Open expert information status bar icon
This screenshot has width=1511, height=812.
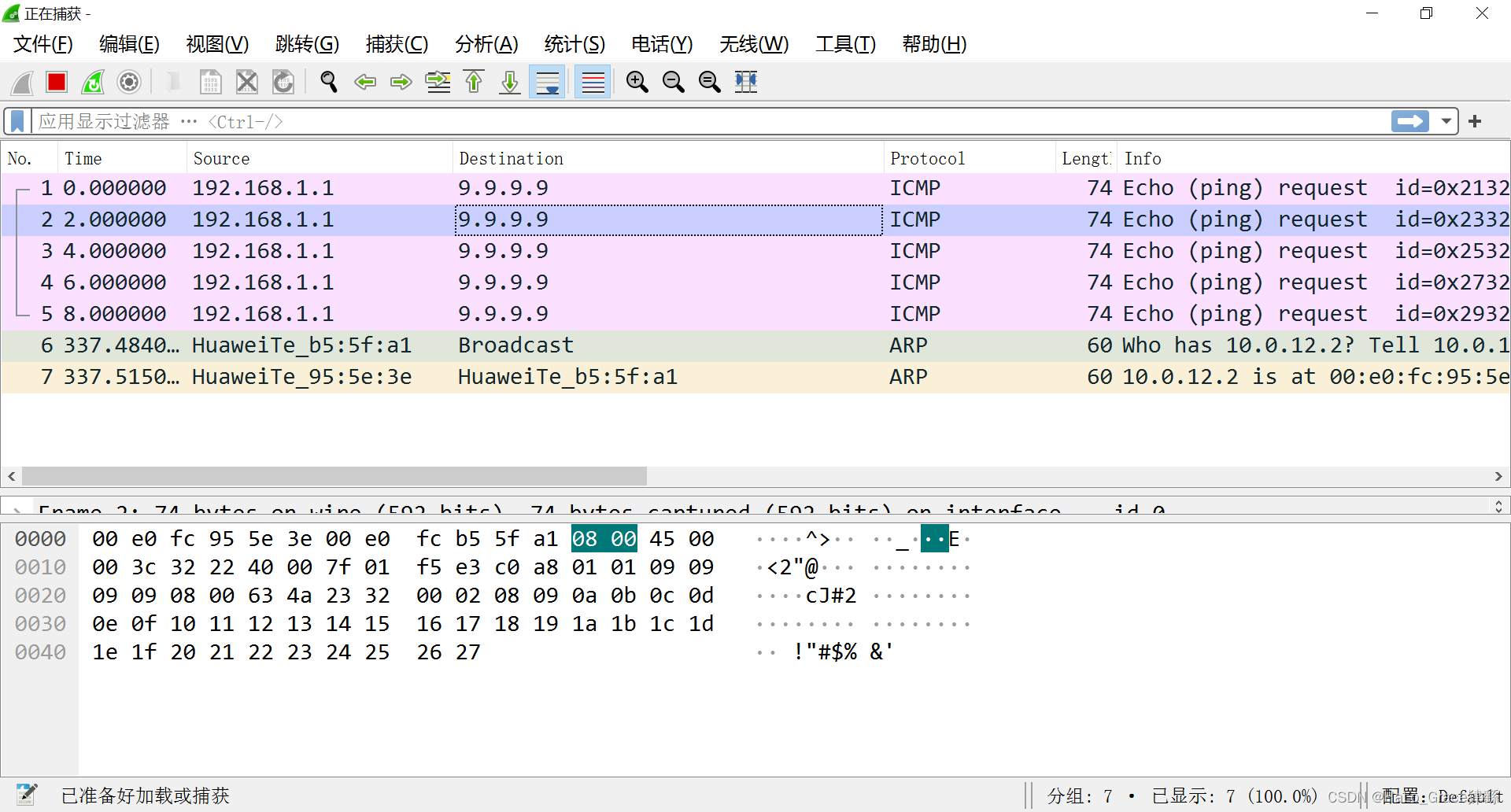coord(27,795)
